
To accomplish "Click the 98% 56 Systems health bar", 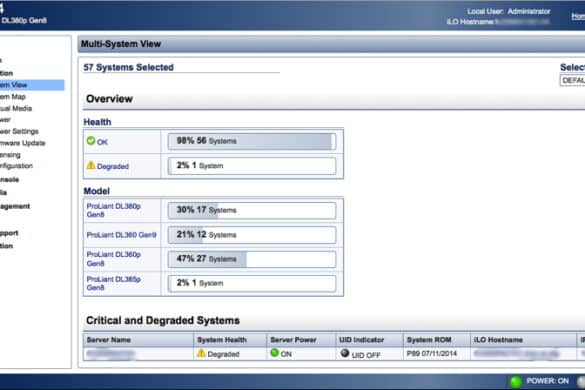I will (252, 141).
